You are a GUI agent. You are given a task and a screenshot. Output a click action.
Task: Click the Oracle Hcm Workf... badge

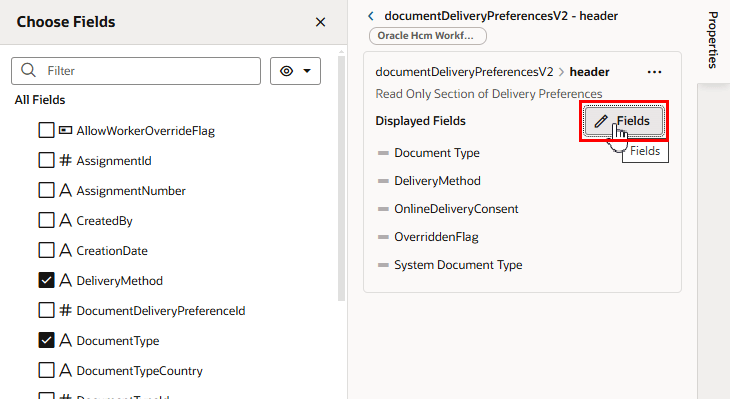coord(428,36)
